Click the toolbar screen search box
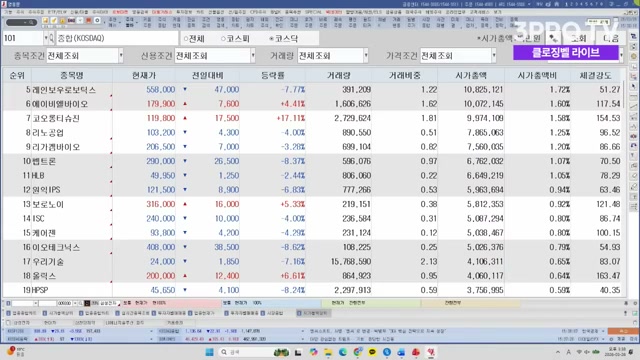 click(x=21, y=22)
